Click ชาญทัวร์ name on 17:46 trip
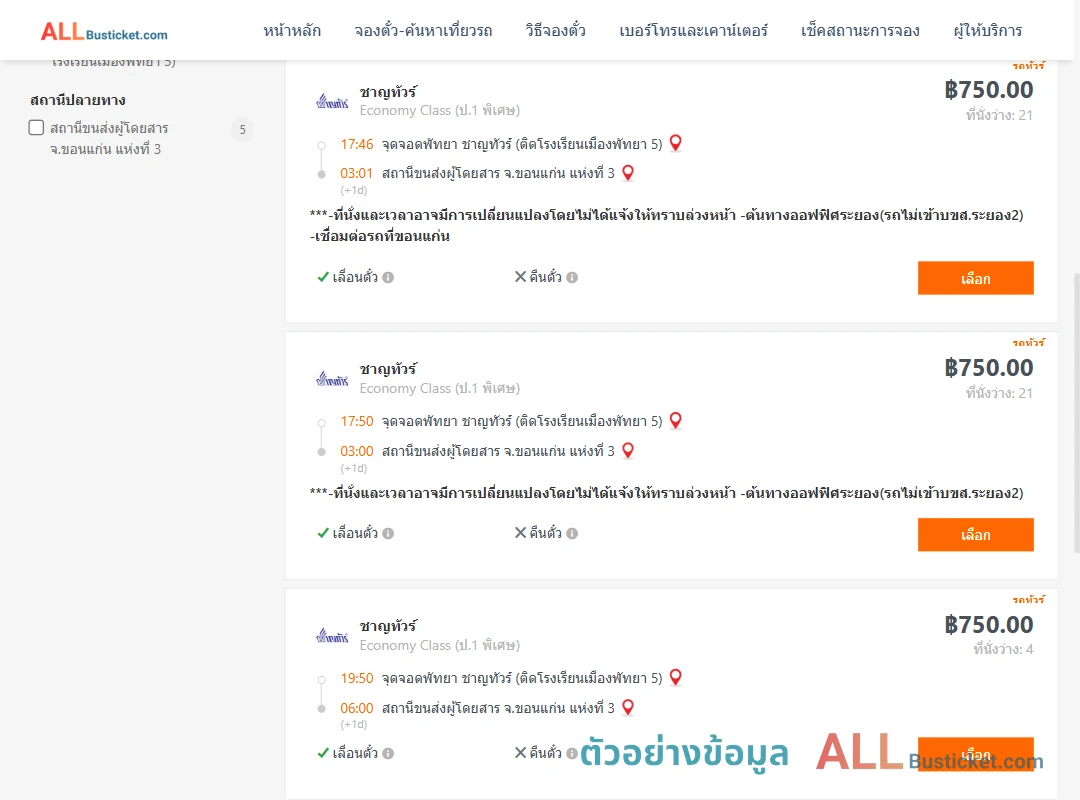 point(388,92)
